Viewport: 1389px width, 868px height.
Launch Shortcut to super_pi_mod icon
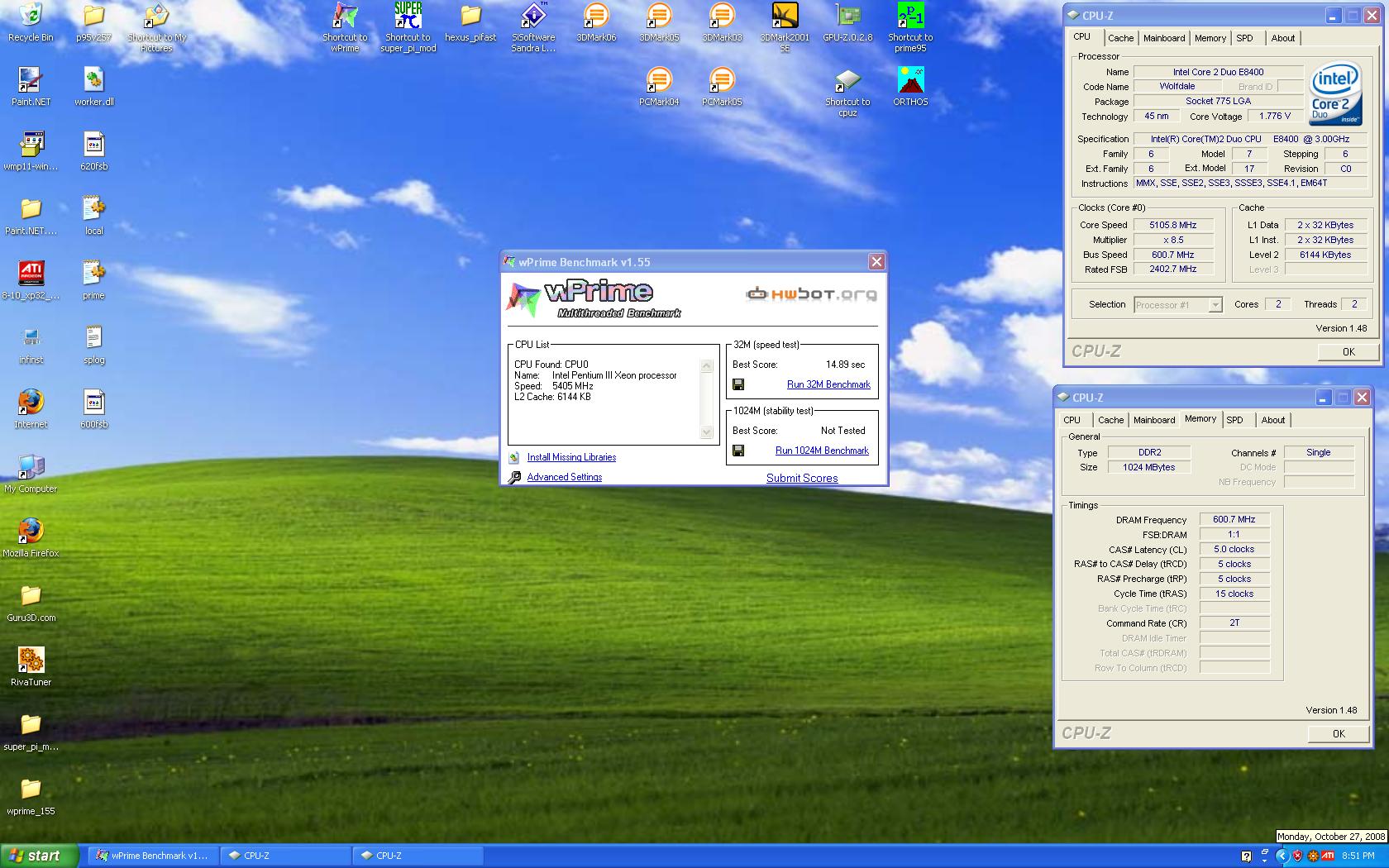tap(408, 27)
